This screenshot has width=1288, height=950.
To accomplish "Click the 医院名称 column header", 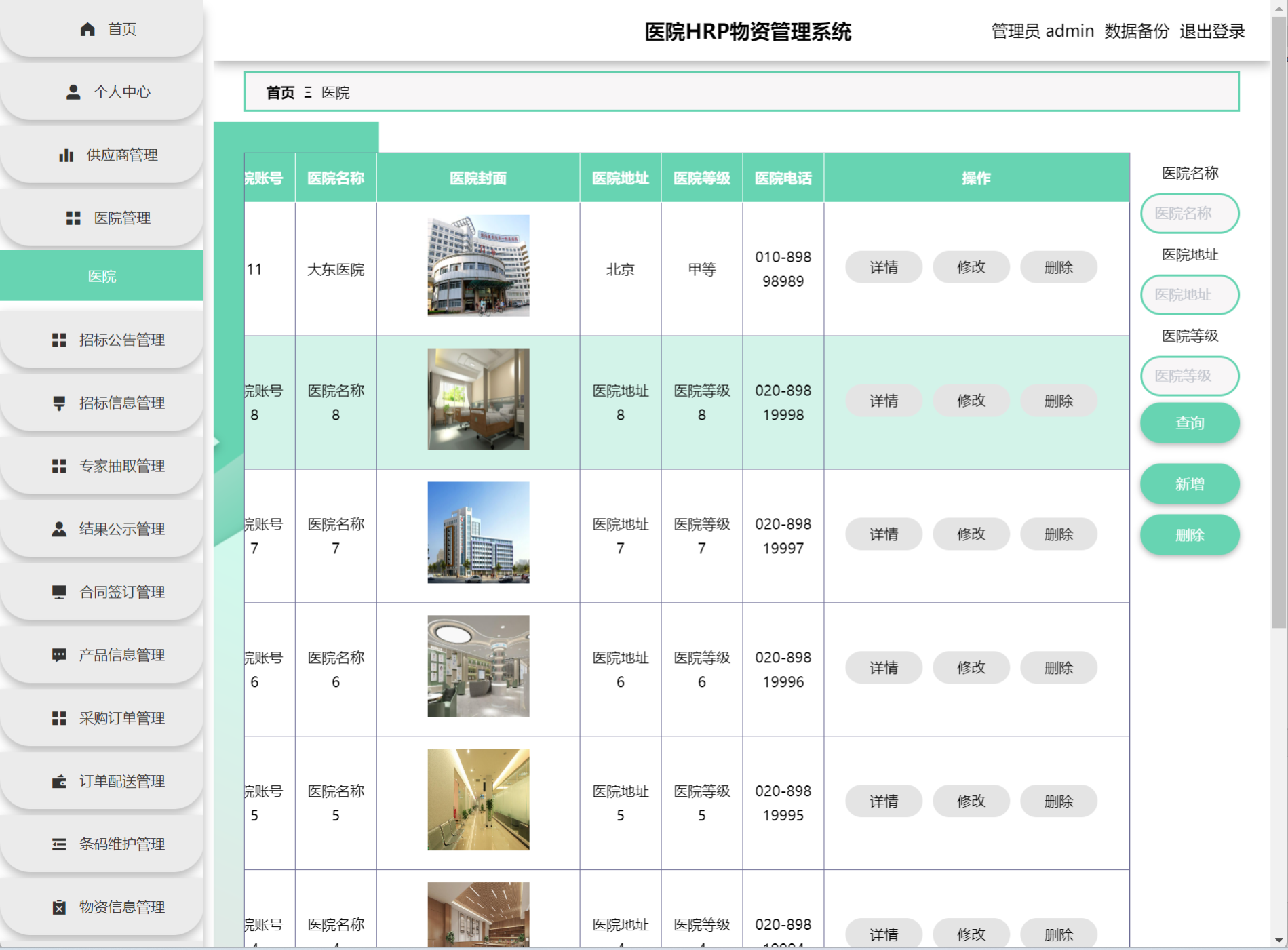I will tap(336, 178).
